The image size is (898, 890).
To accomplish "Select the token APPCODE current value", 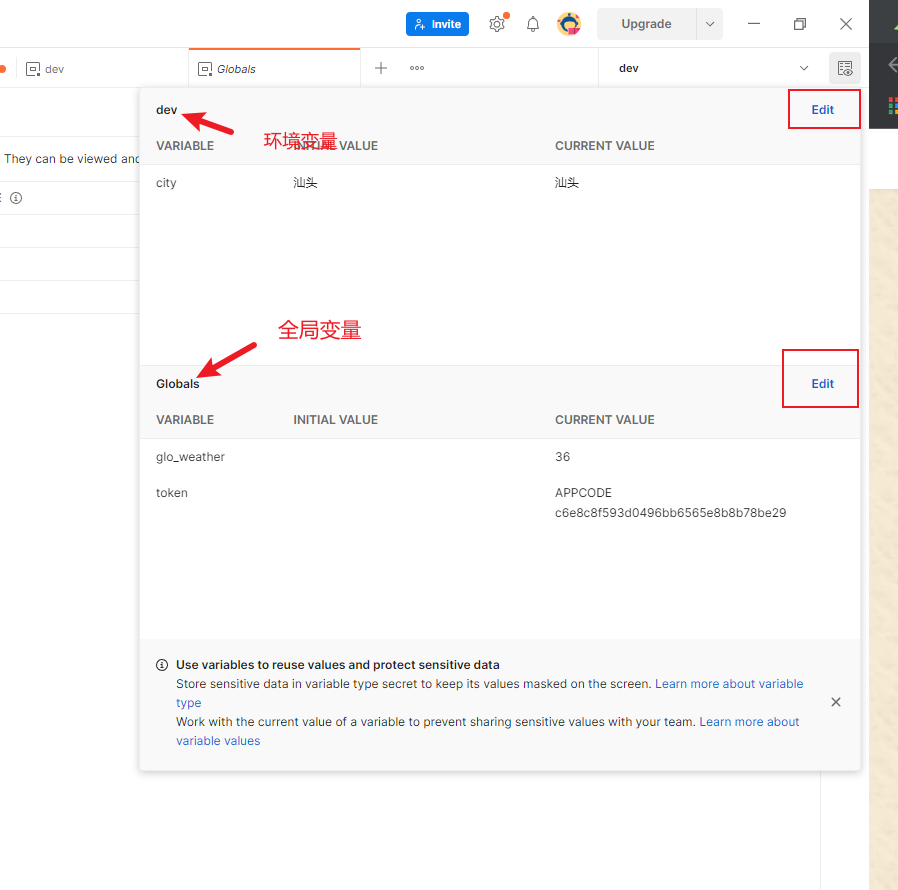I will [x=670, y=503].
